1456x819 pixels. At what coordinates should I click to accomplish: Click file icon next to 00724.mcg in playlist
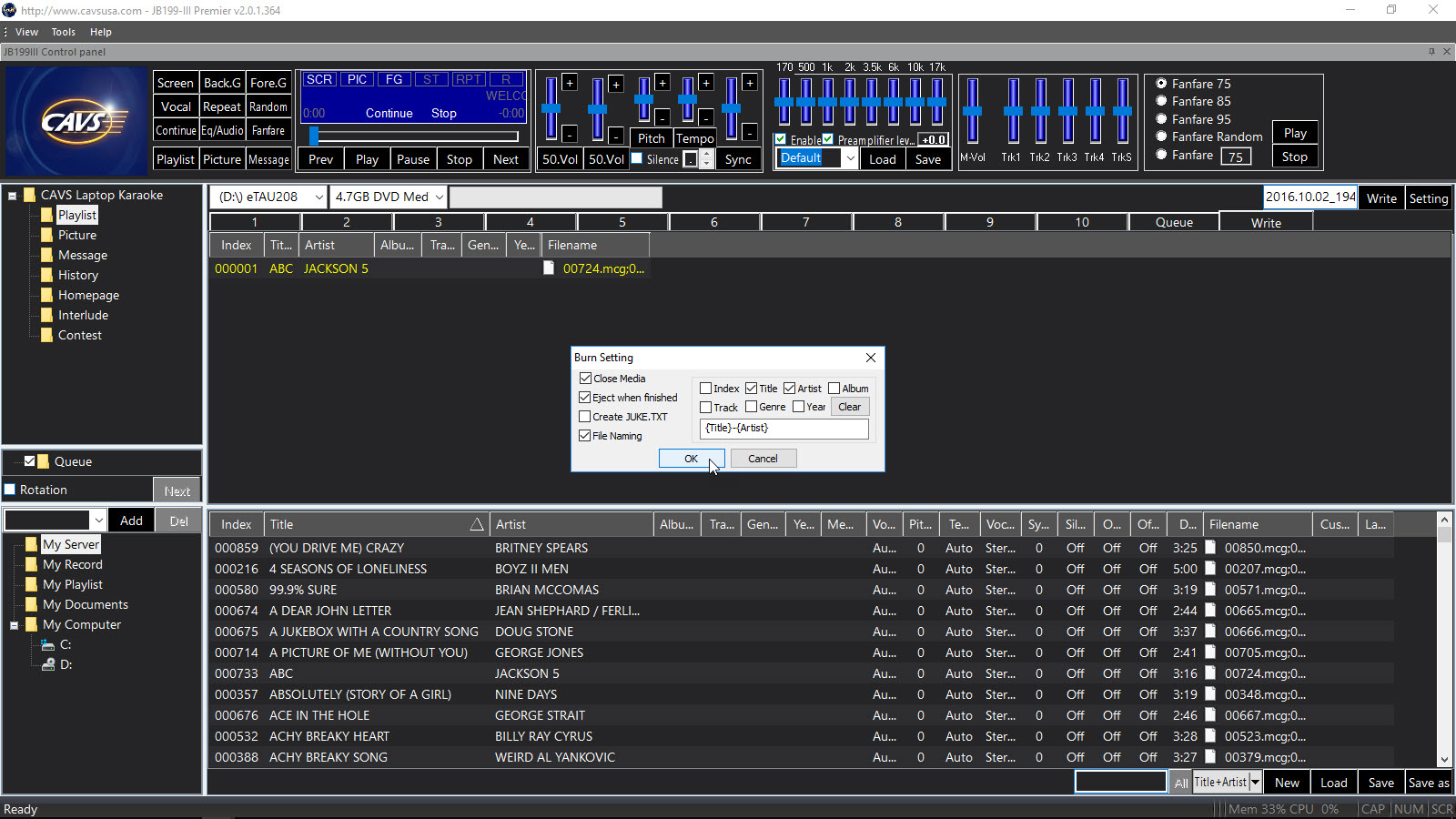click(549, 268)
